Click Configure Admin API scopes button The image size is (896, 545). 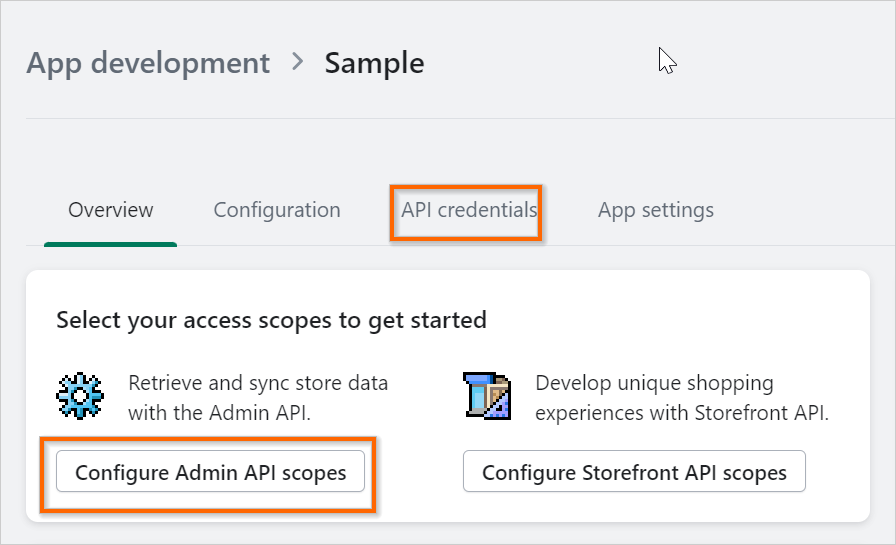click(x=210, y=472)
